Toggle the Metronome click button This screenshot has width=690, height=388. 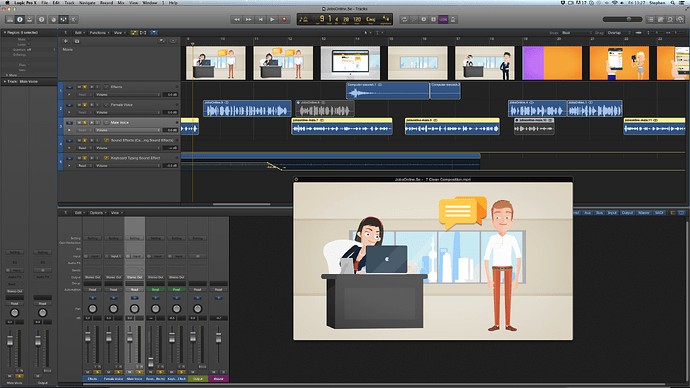[x=453, y=19]
